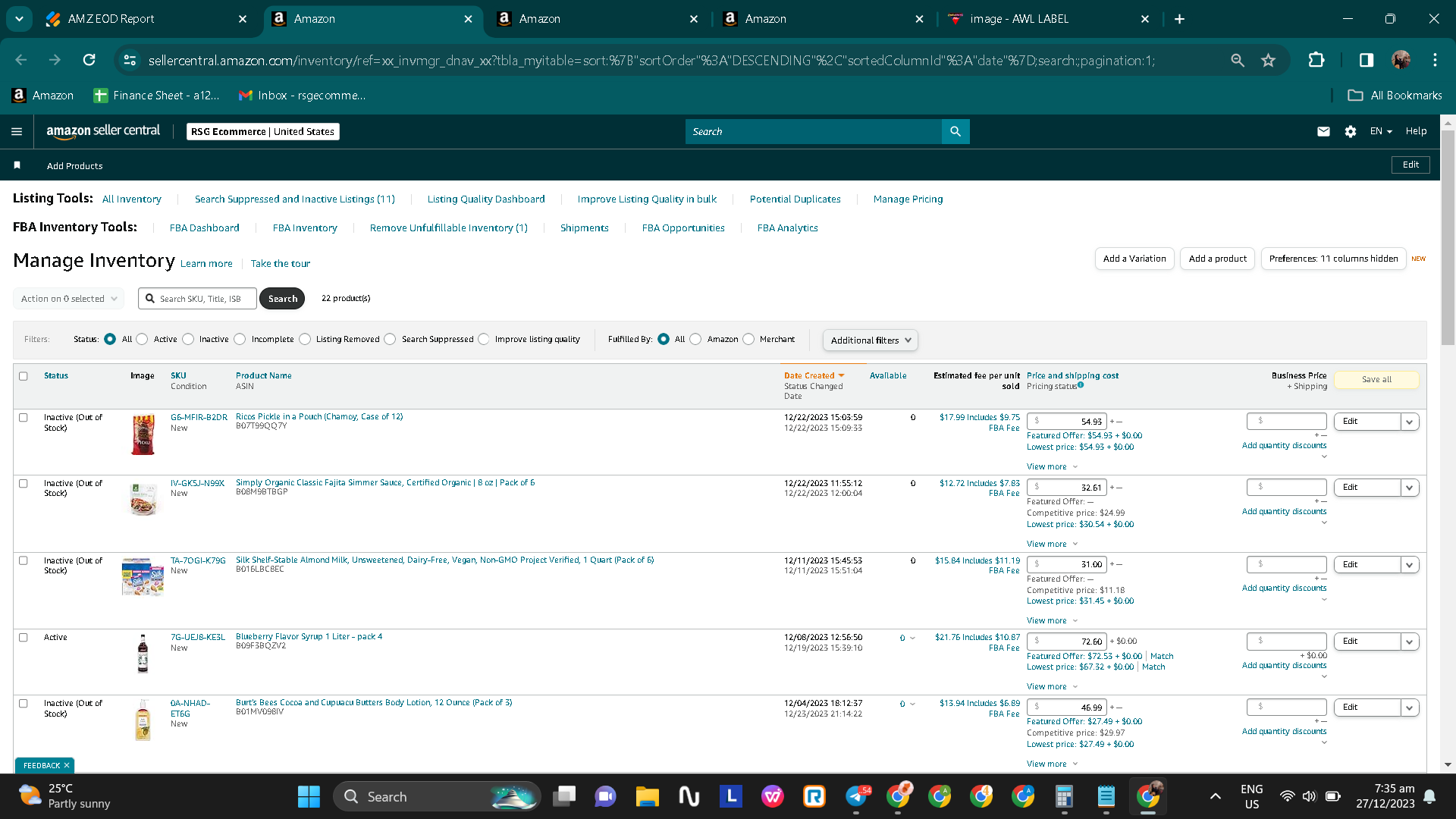Viewport: 1456px width, 819px height.
Task: Open File Explorer from the taskbar
Action: pyautogui.click(x=647, y=796)
